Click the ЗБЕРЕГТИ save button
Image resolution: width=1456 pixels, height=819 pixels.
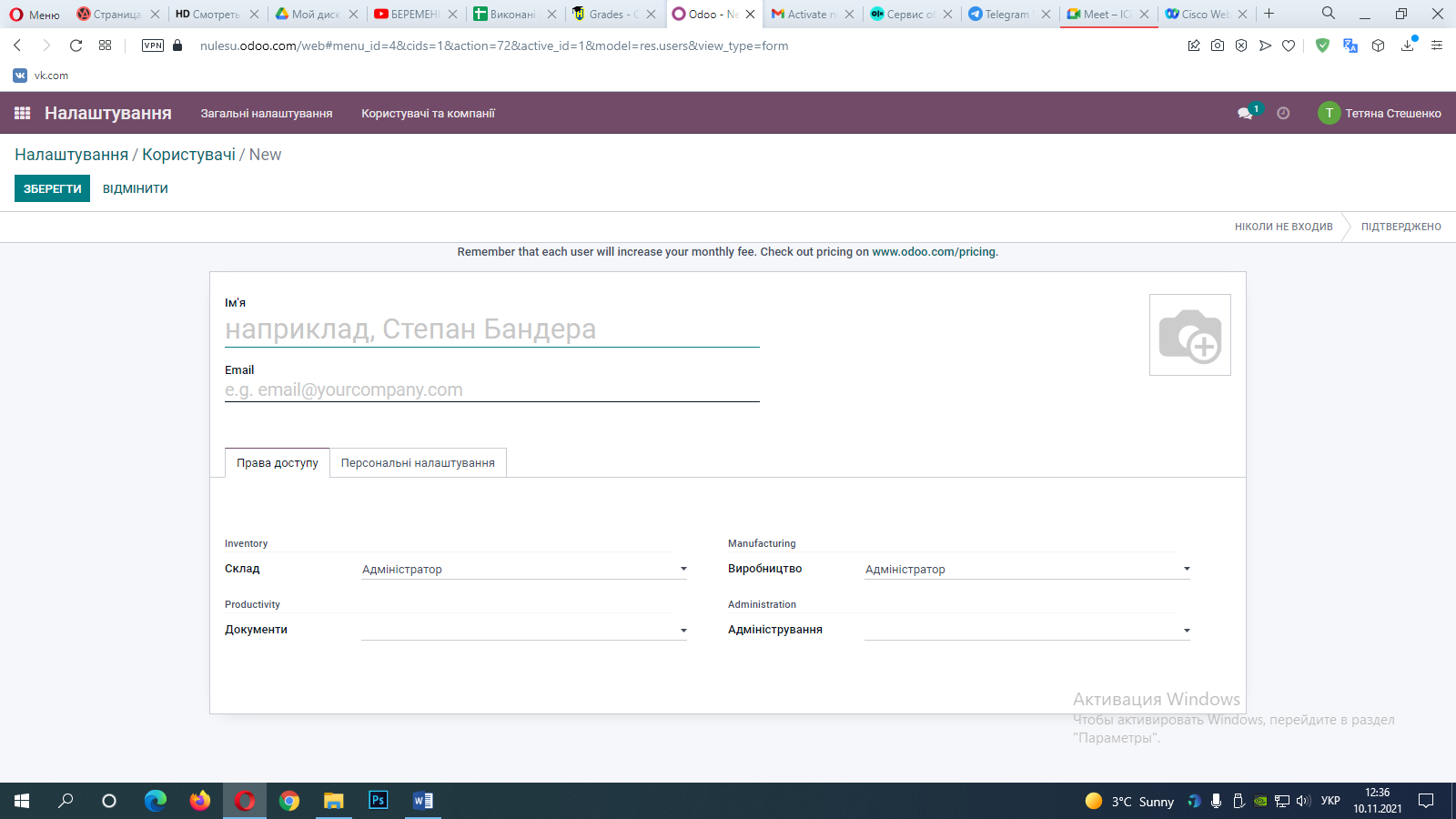pos(52,188)
